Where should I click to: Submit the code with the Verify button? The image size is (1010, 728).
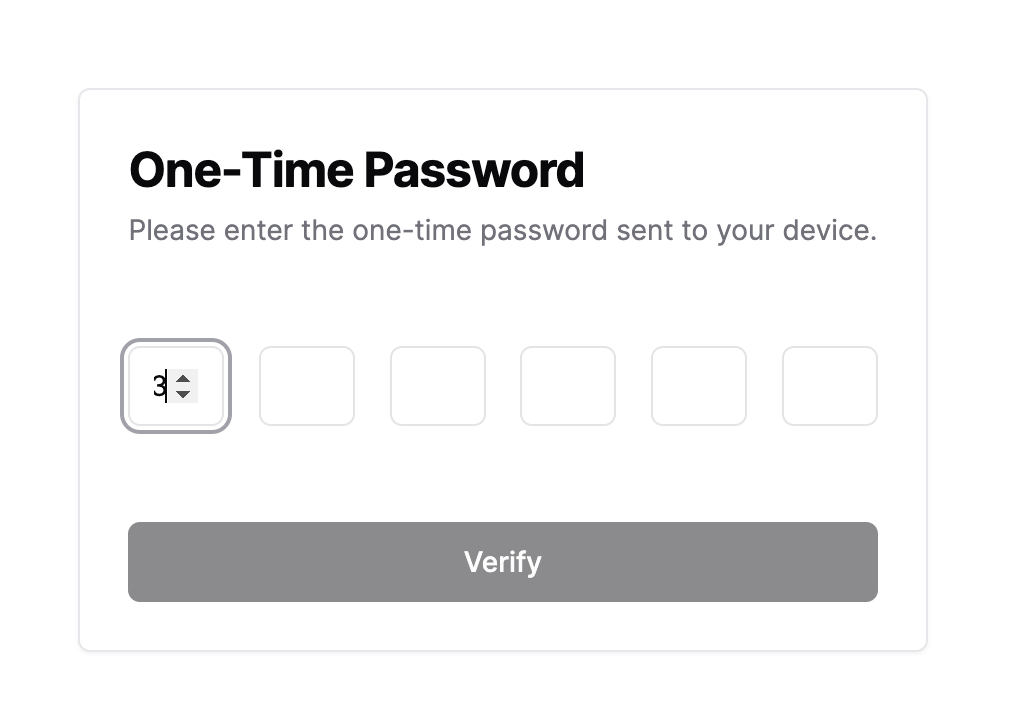pos(503,562)
